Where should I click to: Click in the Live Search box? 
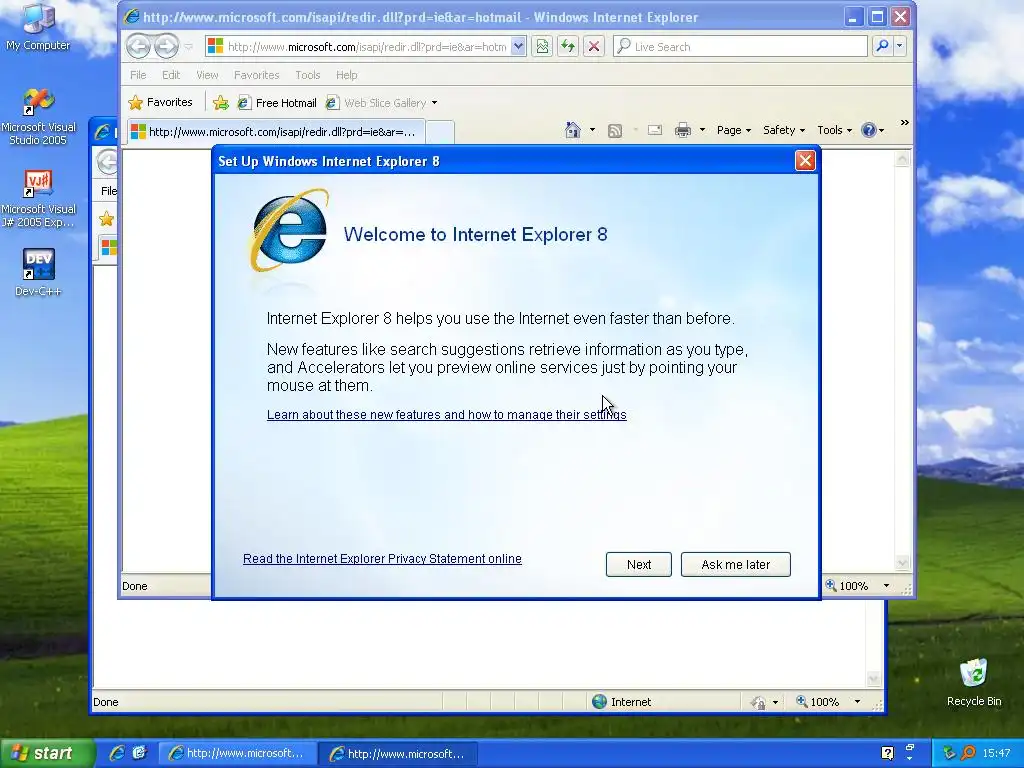[740, 46]
